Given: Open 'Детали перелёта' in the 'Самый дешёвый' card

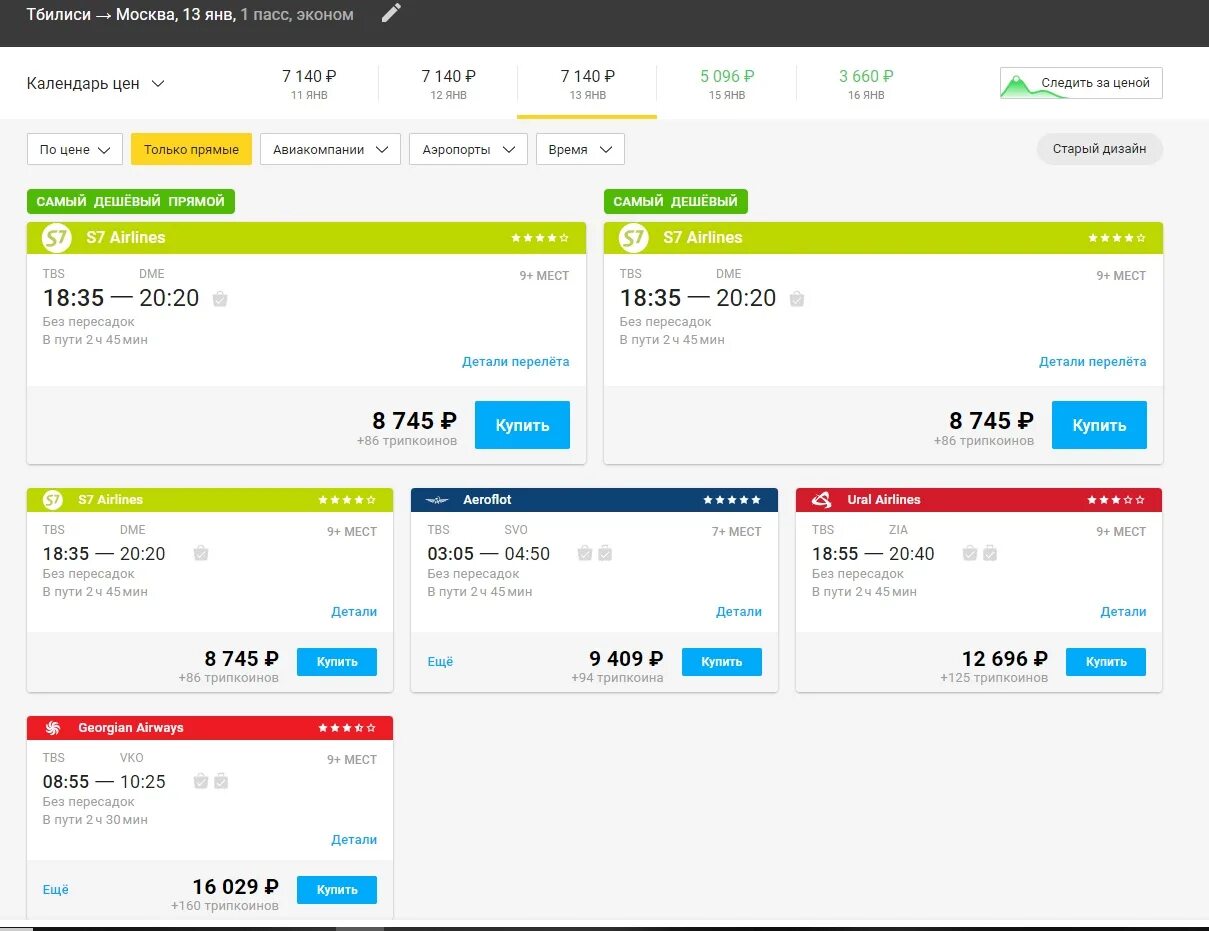Looking at the screenshot, I should click(1093, 362).
